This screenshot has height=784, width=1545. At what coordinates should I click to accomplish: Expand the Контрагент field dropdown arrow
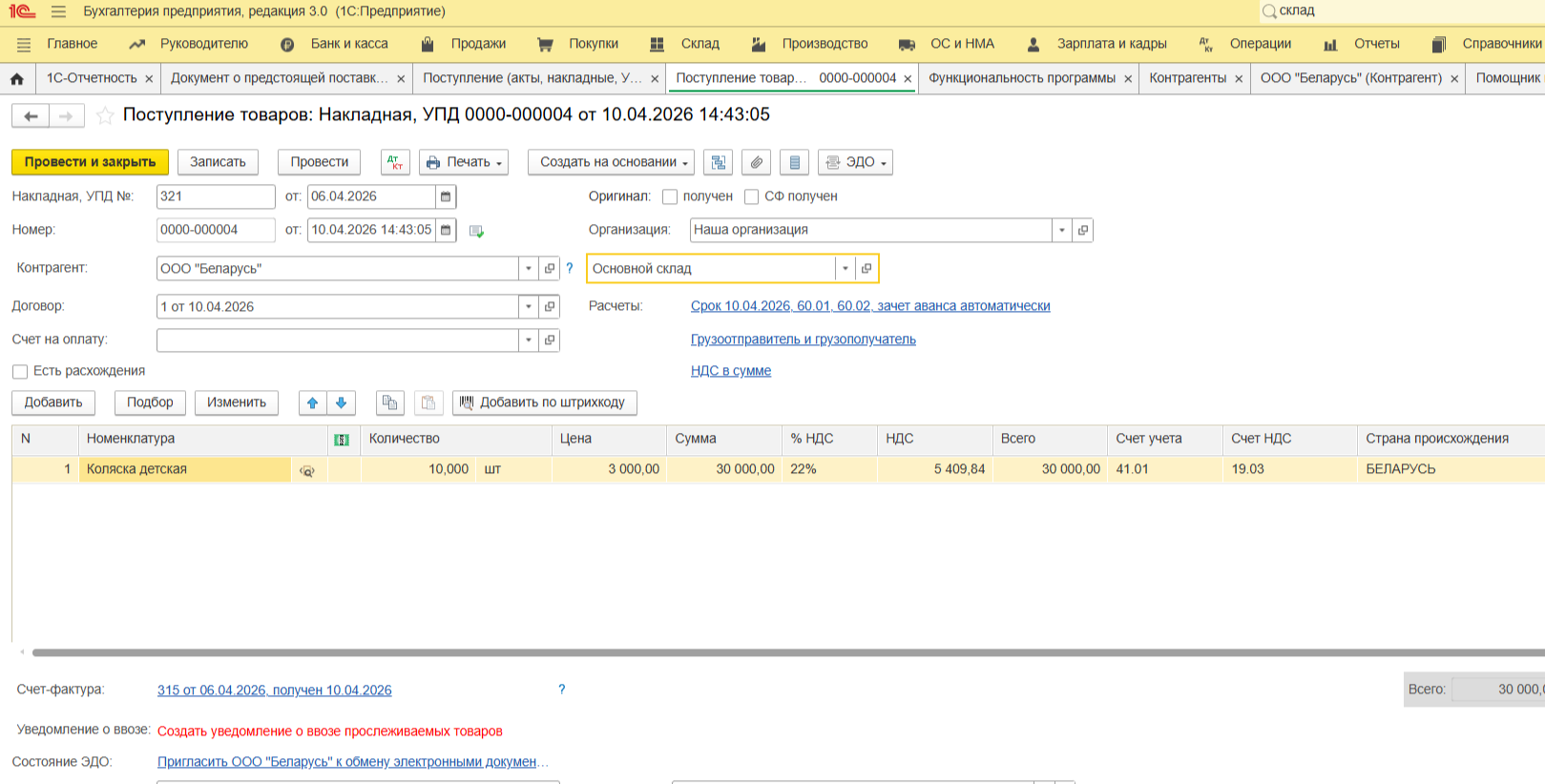[x=528, y=268]
